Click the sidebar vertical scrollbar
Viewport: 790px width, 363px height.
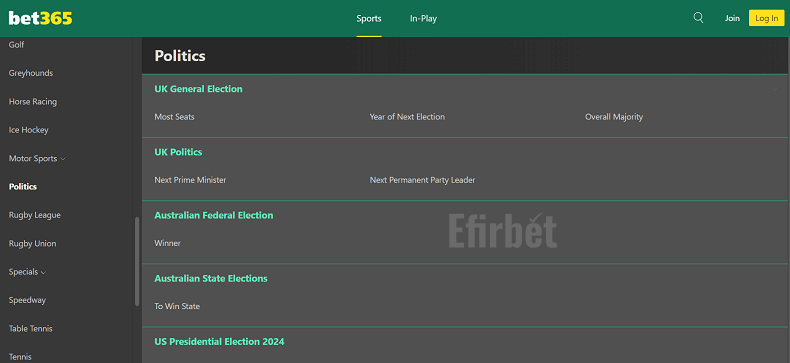(x=137, y=261)
